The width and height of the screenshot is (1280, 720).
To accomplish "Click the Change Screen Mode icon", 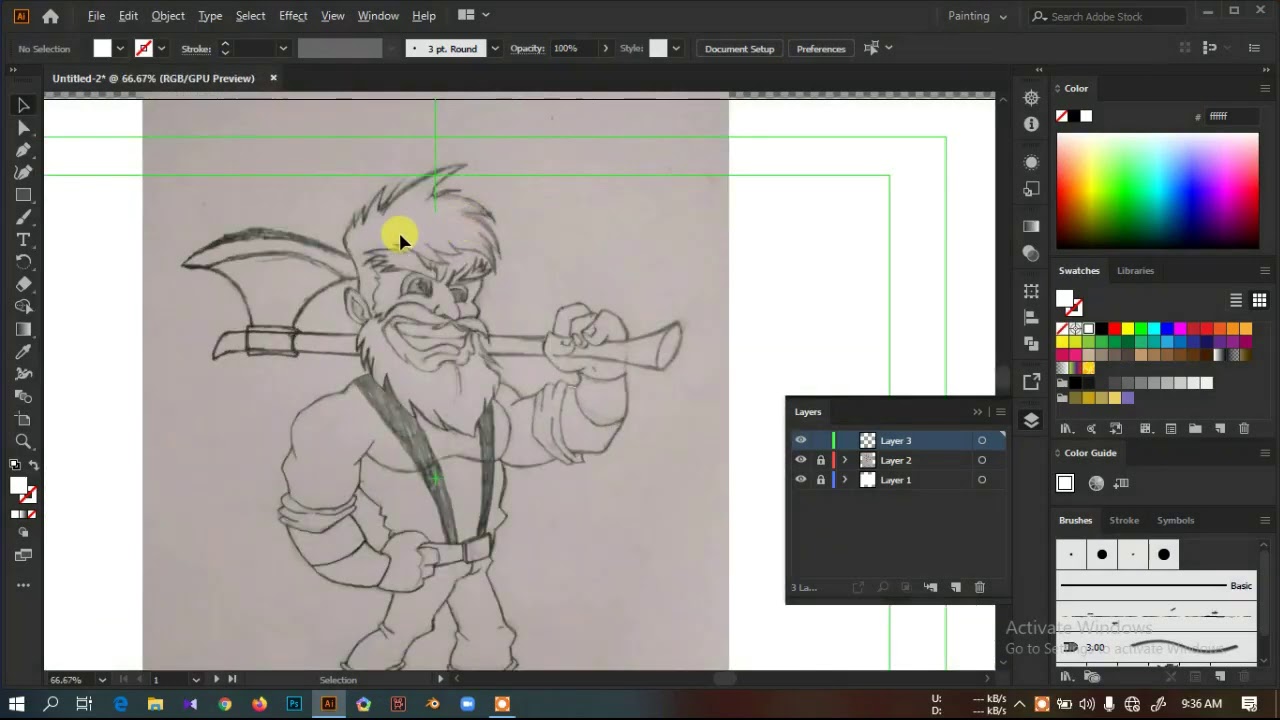I will pos(23,555).
